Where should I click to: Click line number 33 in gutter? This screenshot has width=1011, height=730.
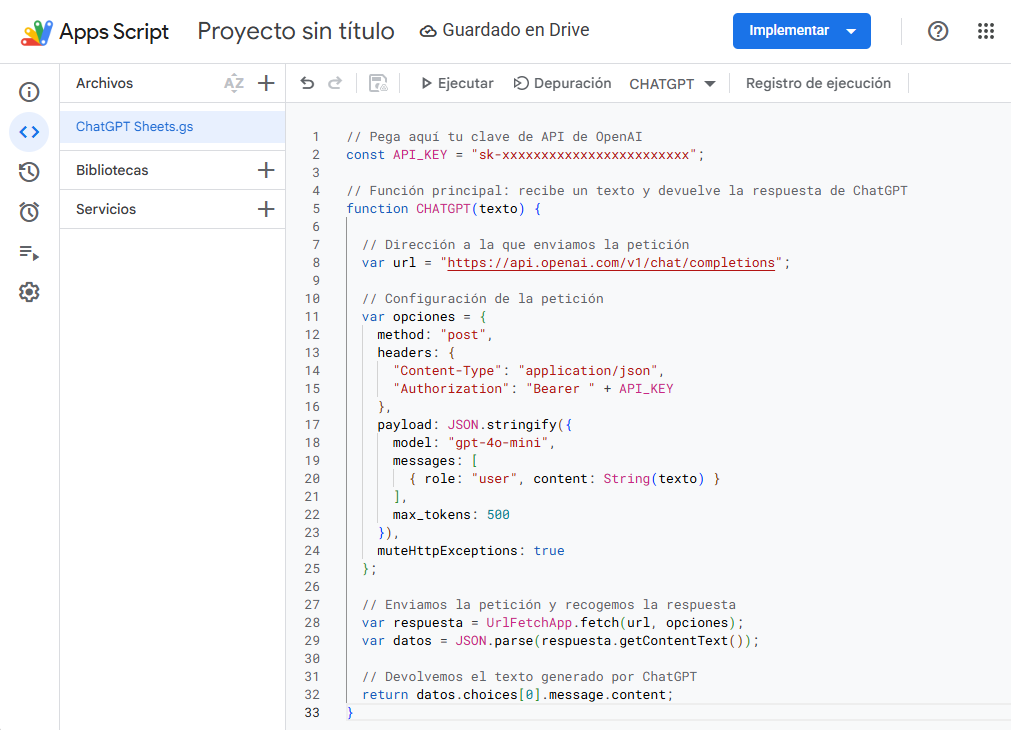click(312, 713)
